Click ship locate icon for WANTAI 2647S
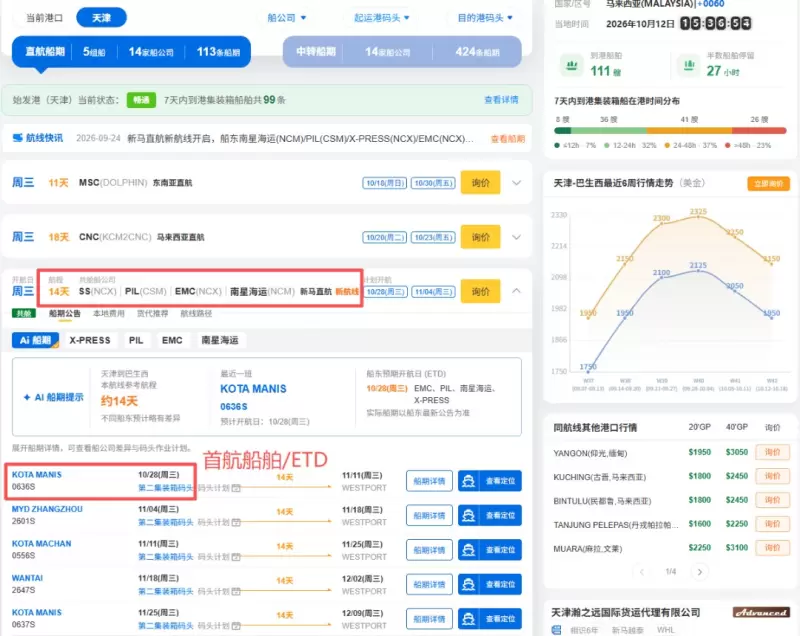The image size is (800, 636). (x=468, y=584)
